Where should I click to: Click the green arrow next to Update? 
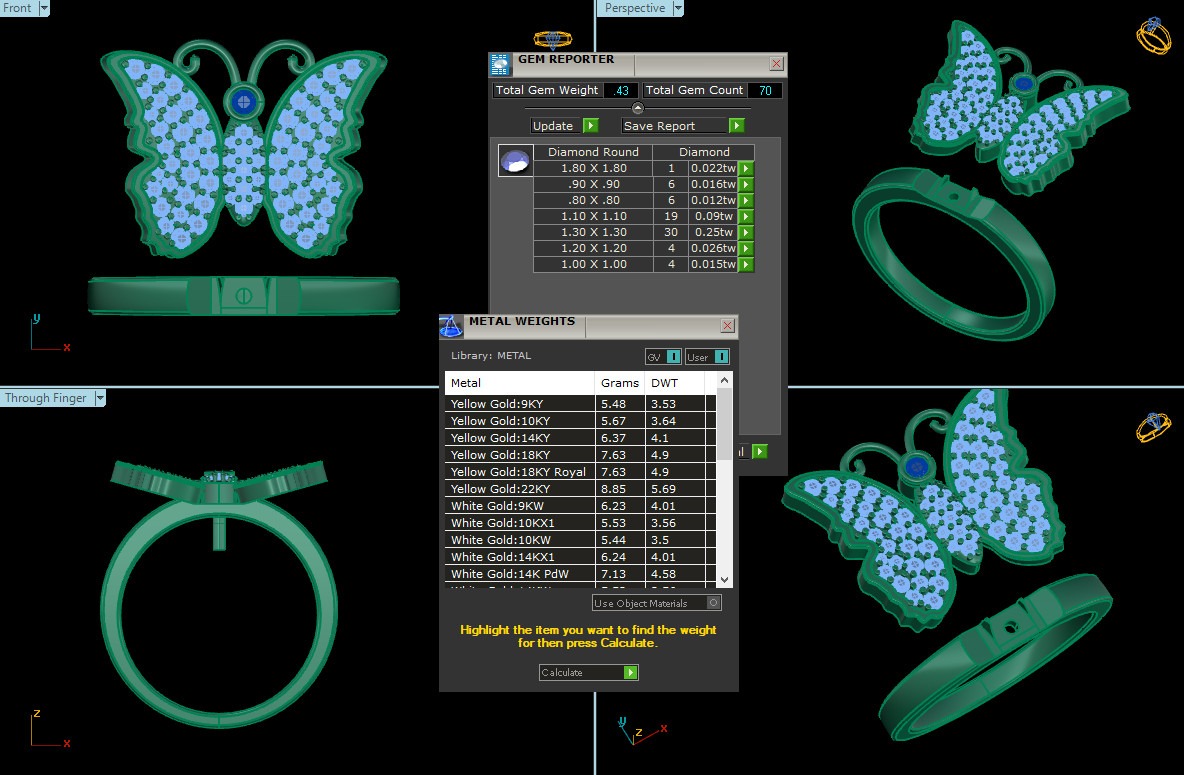[x=591, y=126]
